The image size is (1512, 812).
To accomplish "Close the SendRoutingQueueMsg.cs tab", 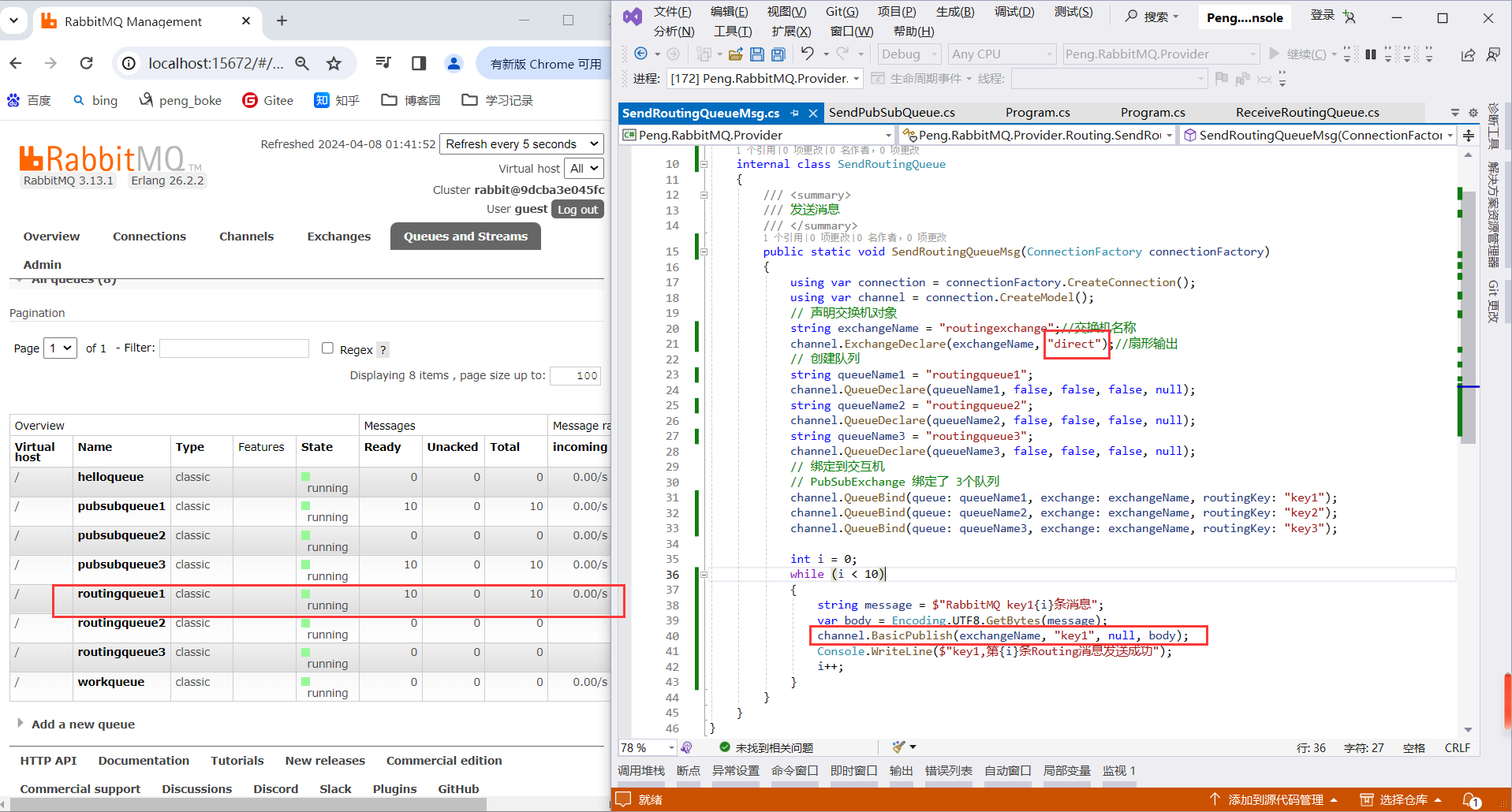I will 813,113.
